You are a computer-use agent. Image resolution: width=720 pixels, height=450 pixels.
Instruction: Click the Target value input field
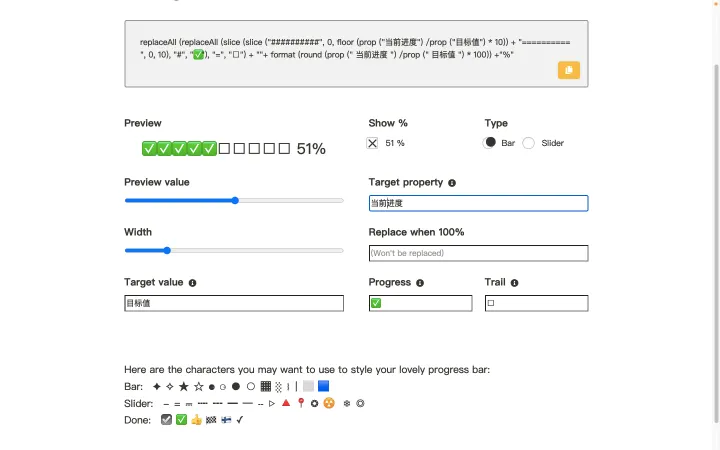point(233,303)
